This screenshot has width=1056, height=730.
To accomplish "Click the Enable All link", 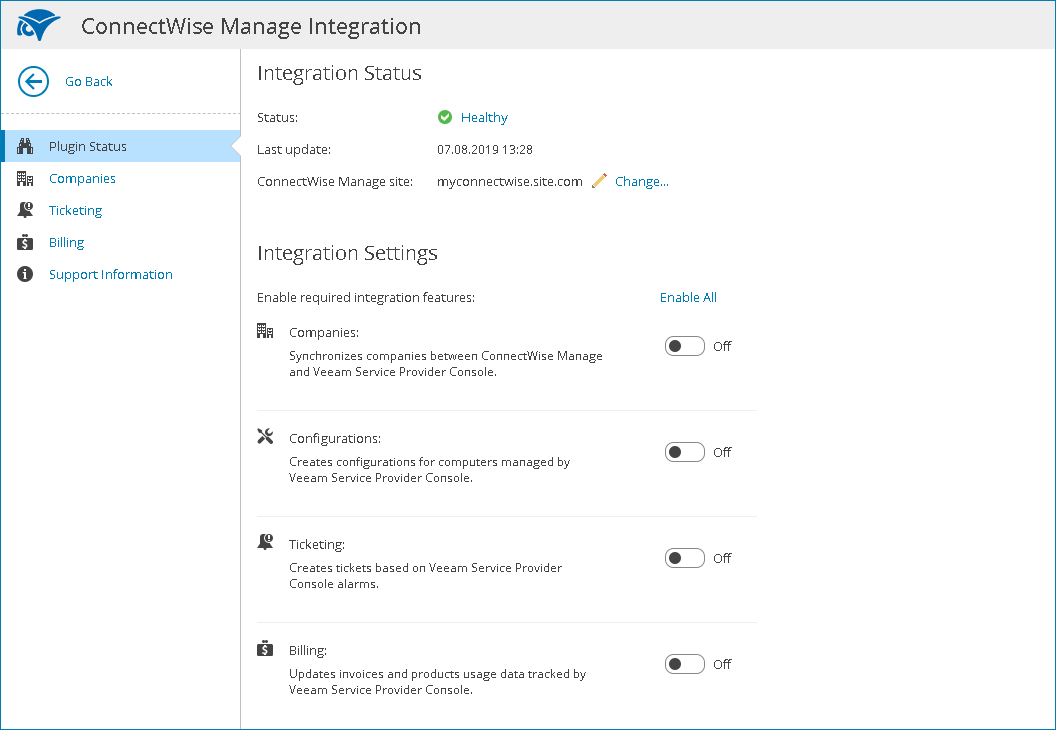I will tap(688, 297).
